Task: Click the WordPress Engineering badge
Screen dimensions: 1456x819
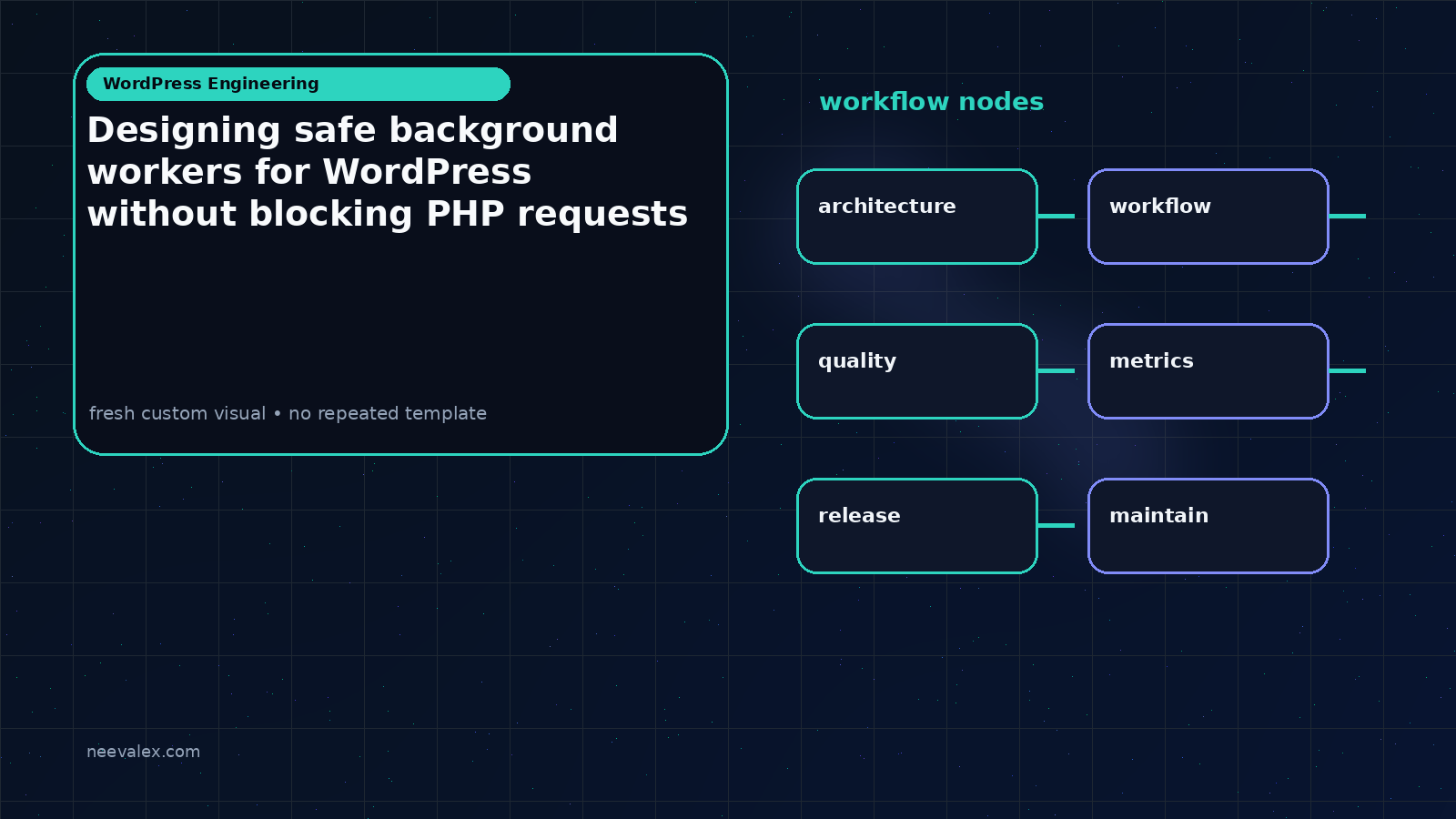Action: click(x=298, y=84)
